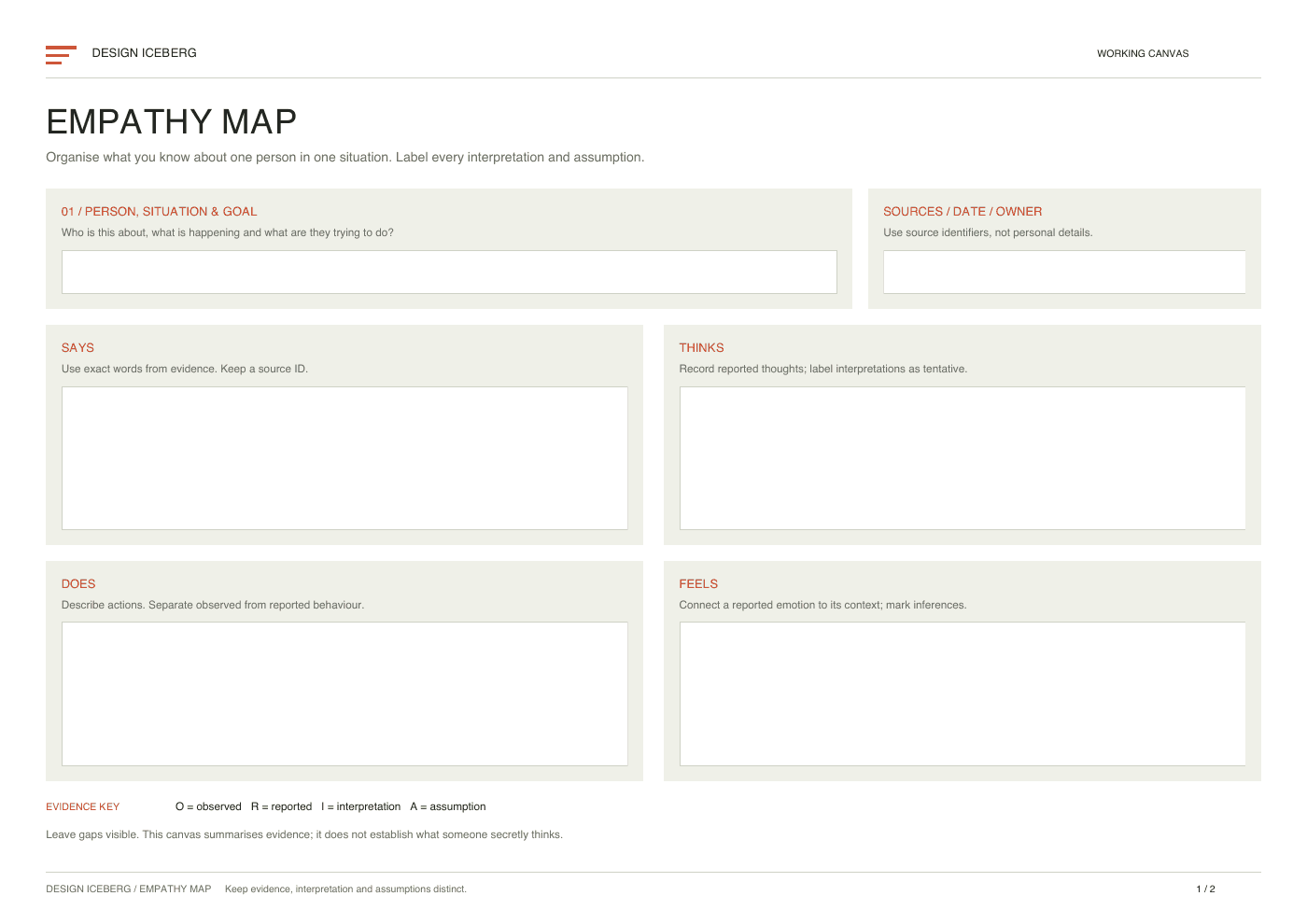
Task: Click the 'SOURCES / DATE / OWNER' heading
Action: point(963,212)
